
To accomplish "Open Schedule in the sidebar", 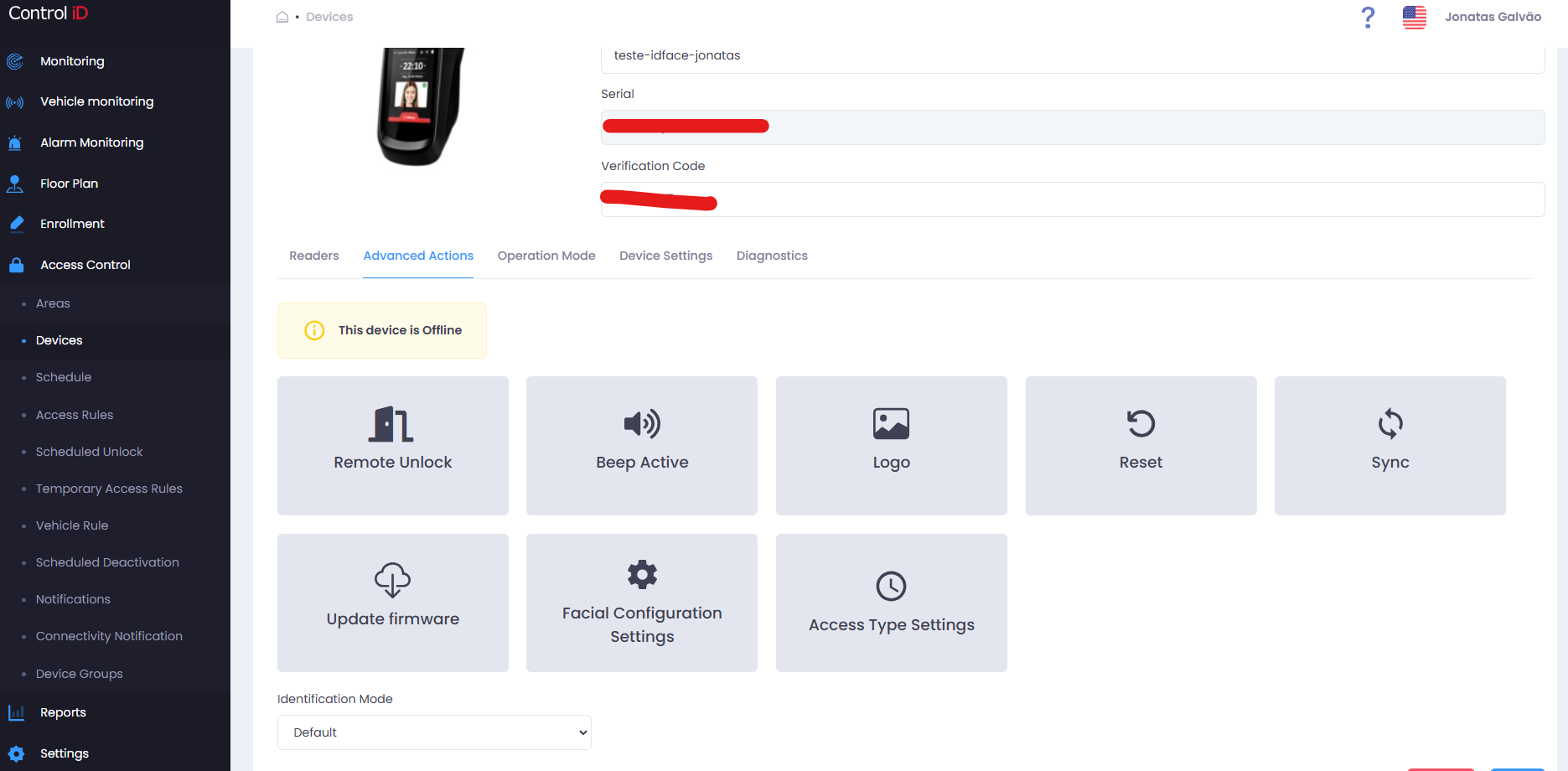I will click(64, 377).
